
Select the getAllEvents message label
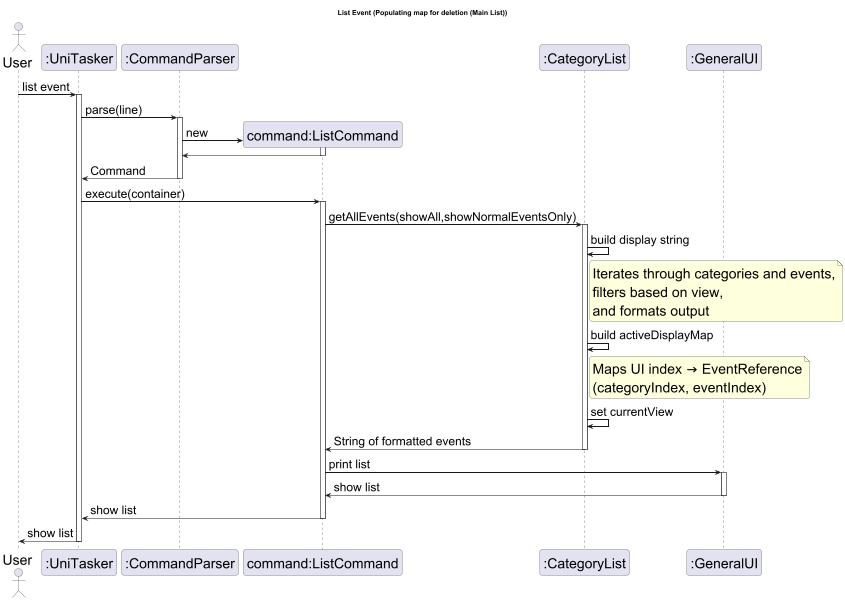click(452, 216)
